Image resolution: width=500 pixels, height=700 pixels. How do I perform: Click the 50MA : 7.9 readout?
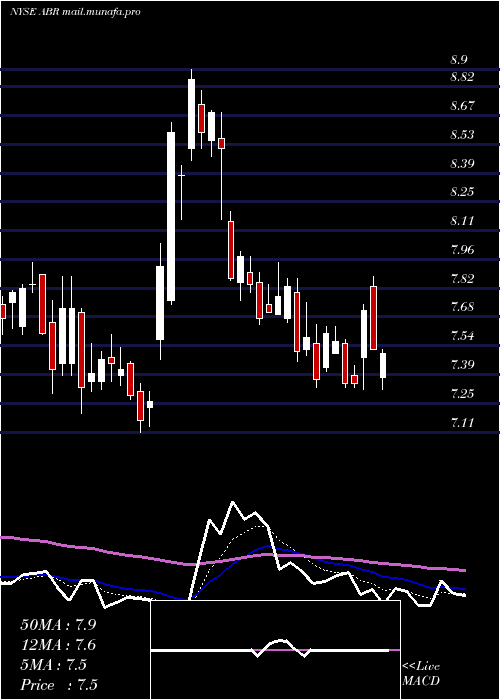58,625
